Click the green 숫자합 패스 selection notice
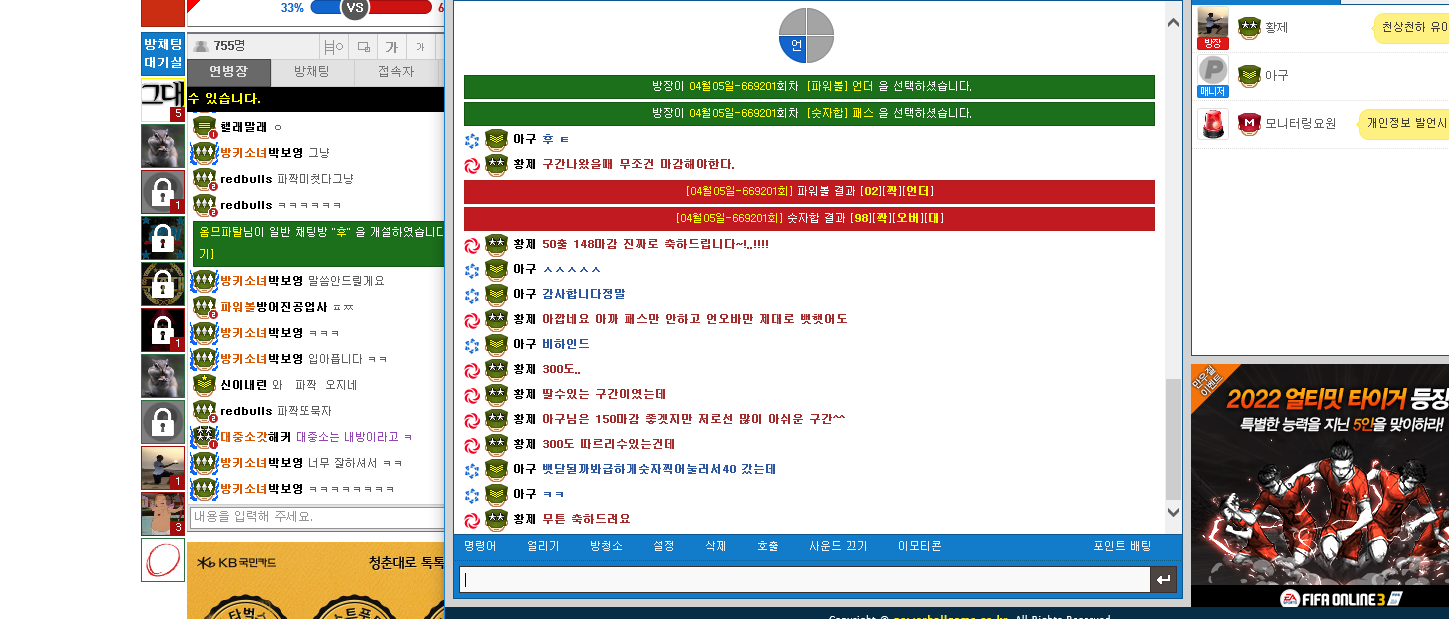 [809, 113]
